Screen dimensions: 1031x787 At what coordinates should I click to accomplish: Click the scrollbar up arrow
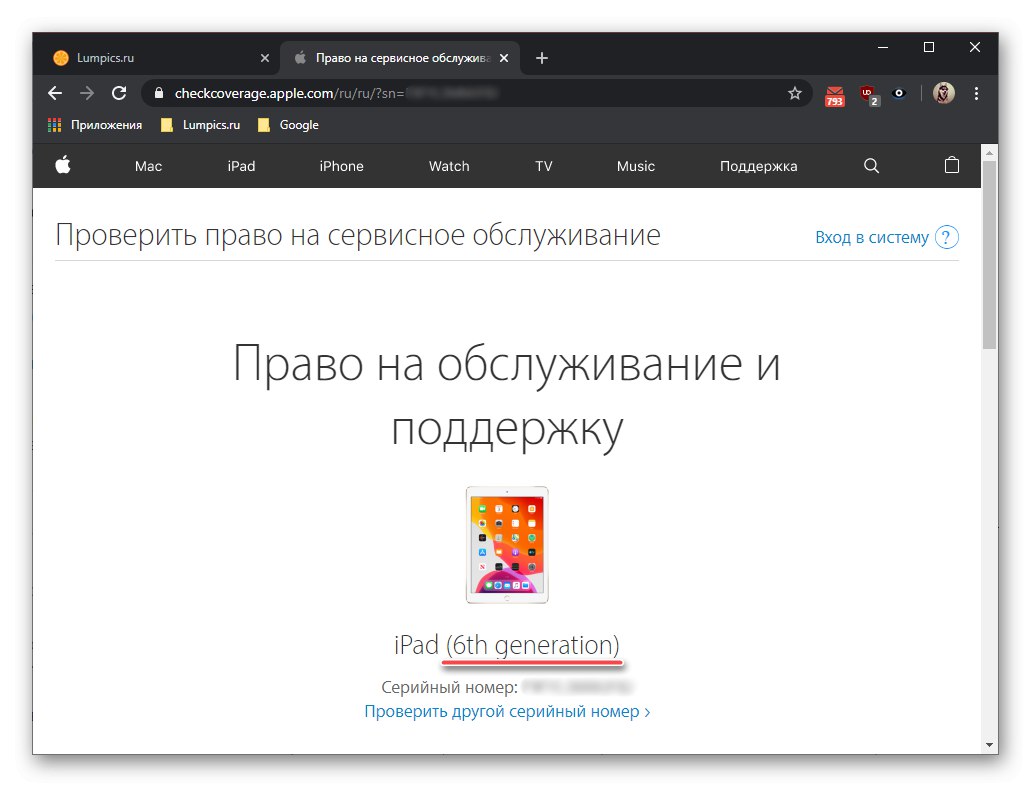coord(989,153)
